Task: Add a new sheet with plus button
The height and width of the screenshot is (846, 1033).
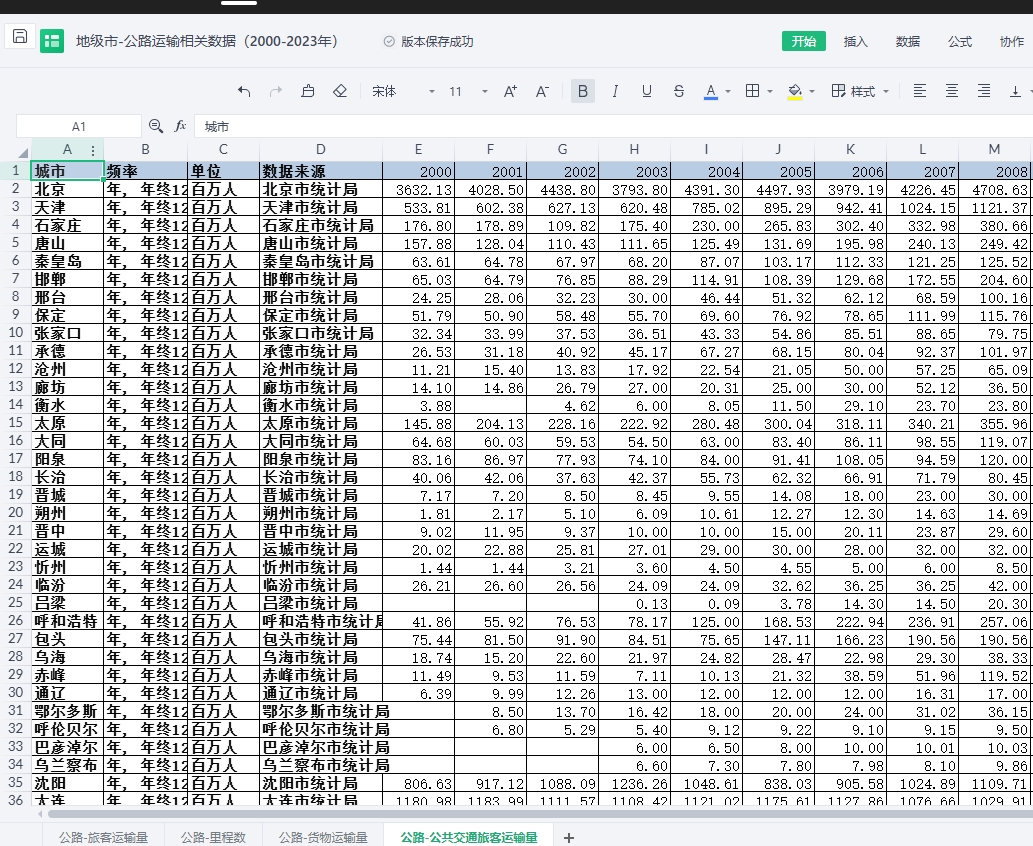Action: [569, 837]
